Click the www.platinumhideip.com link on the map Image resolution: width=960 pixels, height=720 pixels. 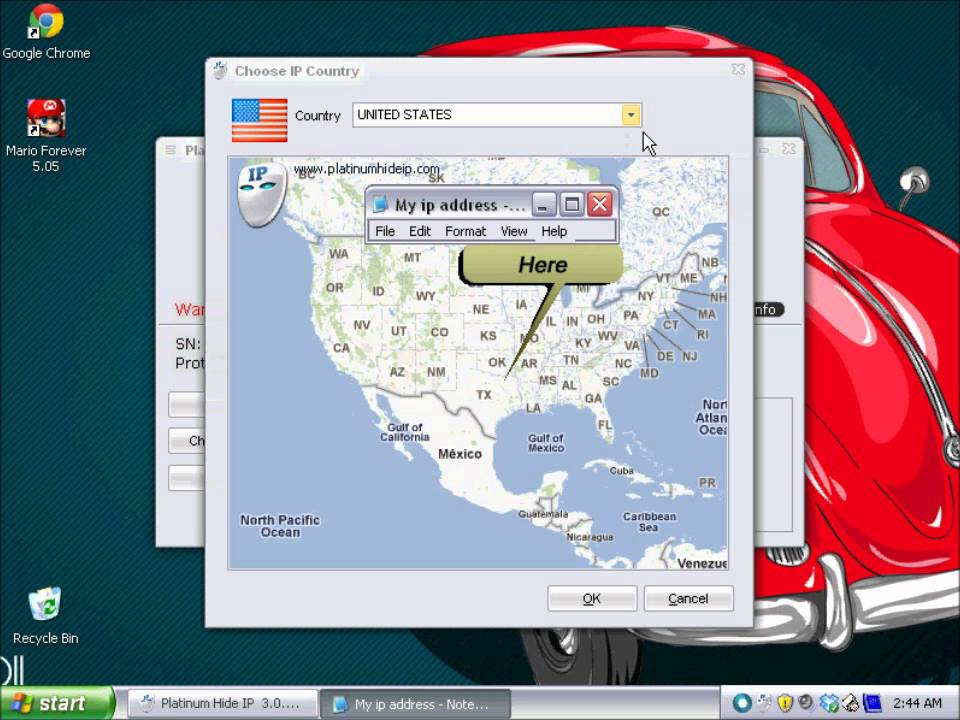pyautogui.click(x=366, y=168)
